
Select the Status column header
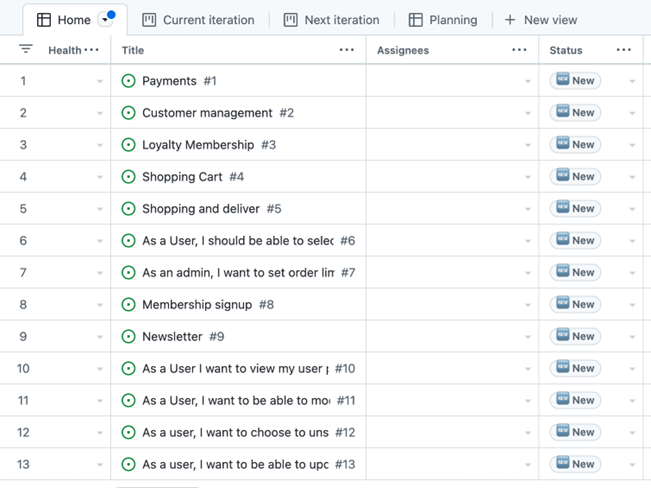point(566,50)
